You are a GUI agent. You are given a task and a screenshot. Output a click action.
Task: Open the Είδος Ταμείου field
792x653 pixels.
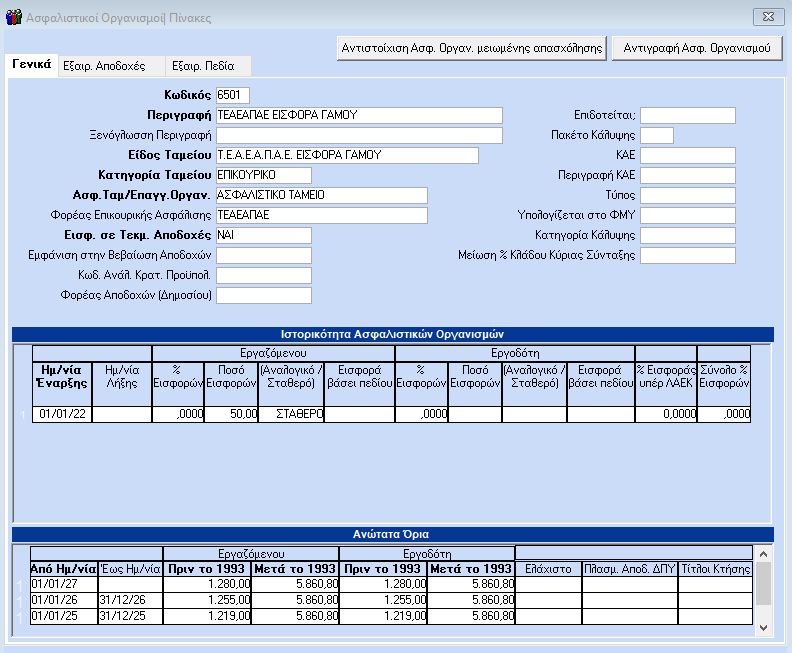click(347, 155)
